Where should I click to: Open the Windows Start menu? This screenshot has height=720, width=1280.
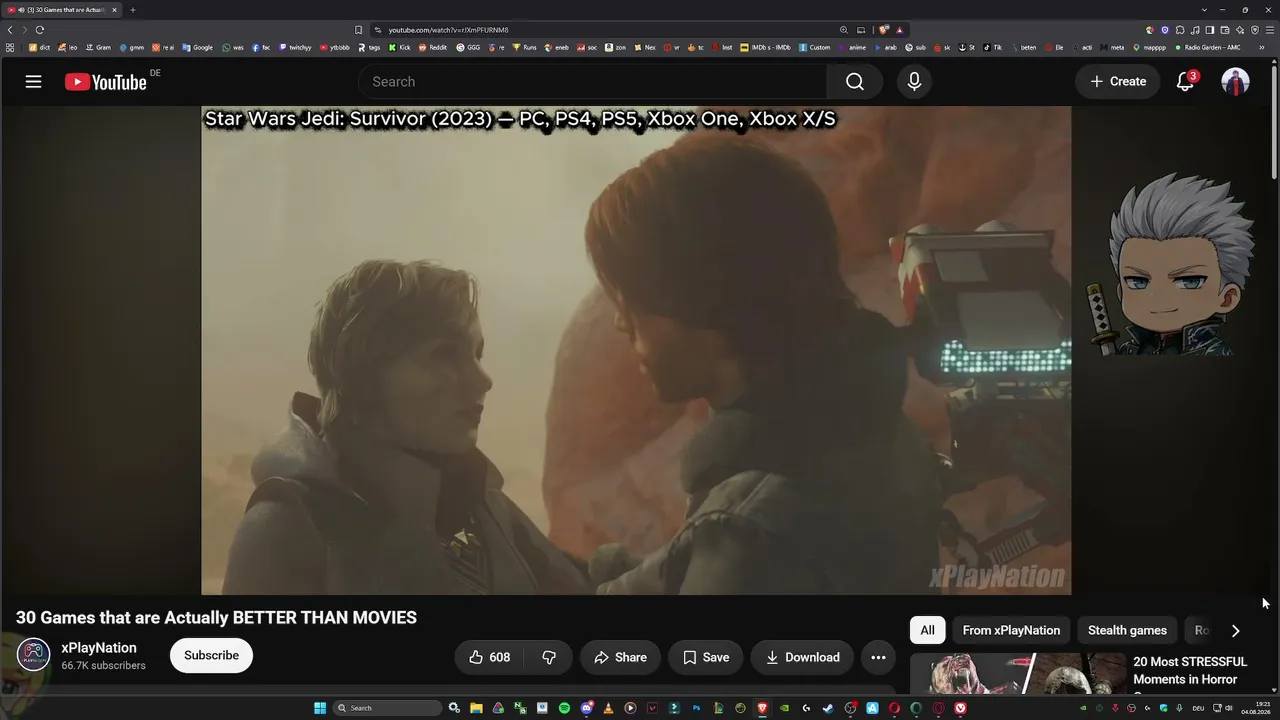(x=320, y=708)
